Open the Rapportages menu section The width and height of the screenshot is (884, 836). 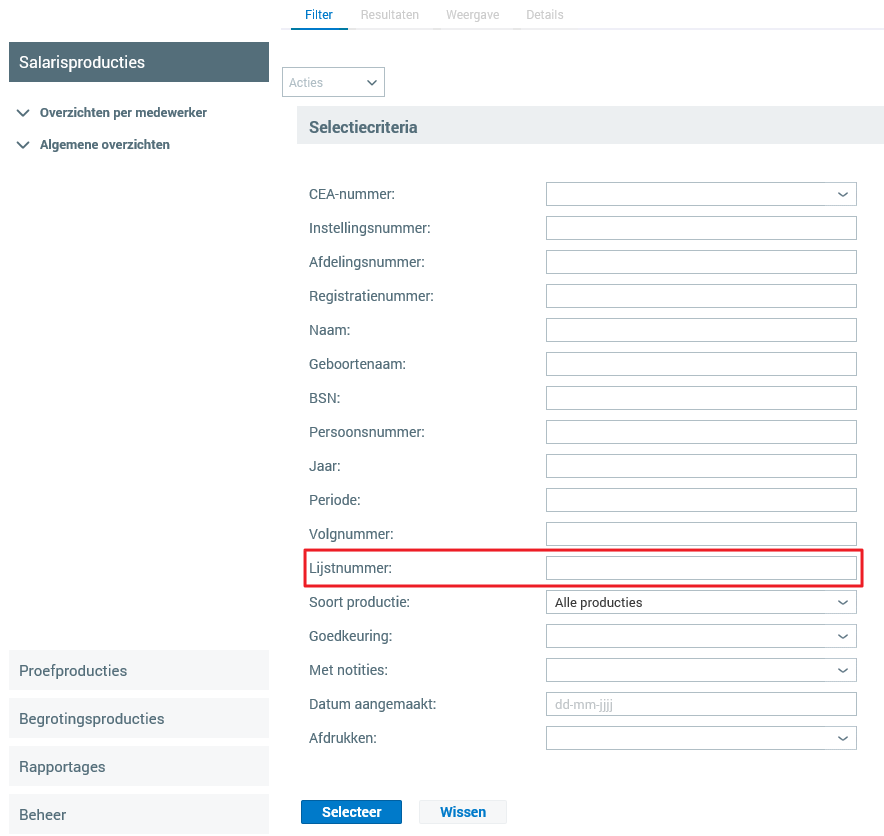pos(139,766)
